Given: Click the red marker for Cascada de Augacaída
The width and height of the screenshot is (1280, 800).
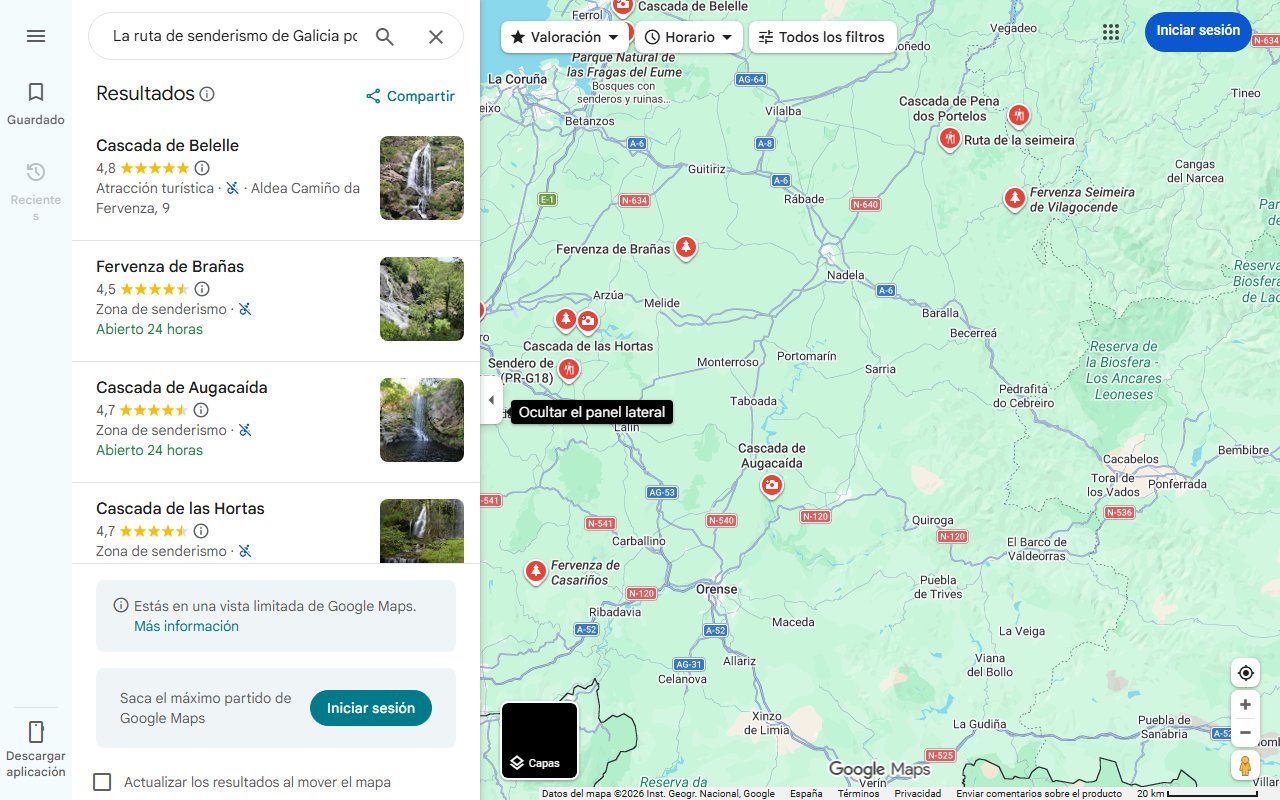Looking at the screenshot, I should click(771, 484).
